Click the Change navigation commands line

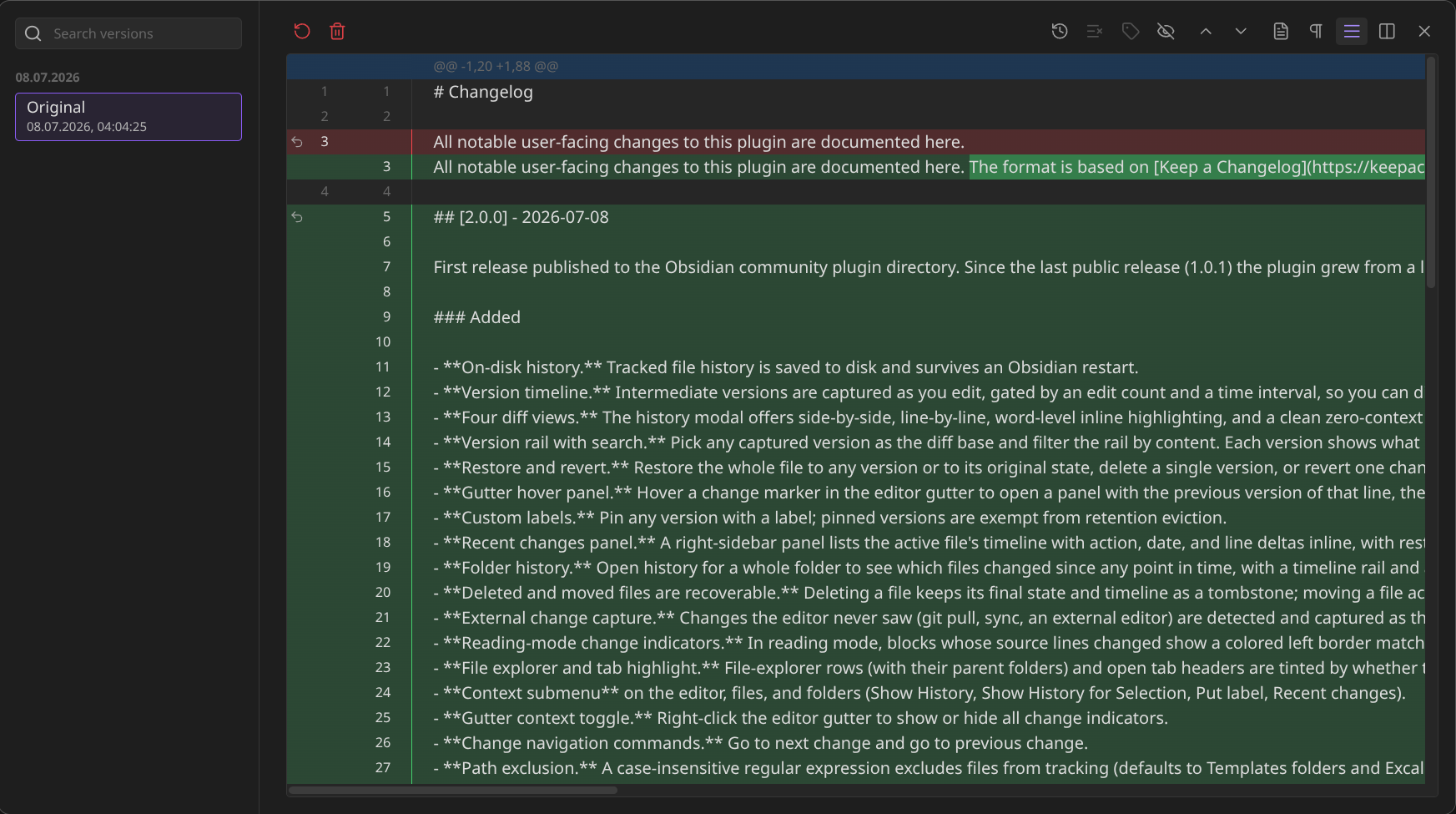pos(760,743)
